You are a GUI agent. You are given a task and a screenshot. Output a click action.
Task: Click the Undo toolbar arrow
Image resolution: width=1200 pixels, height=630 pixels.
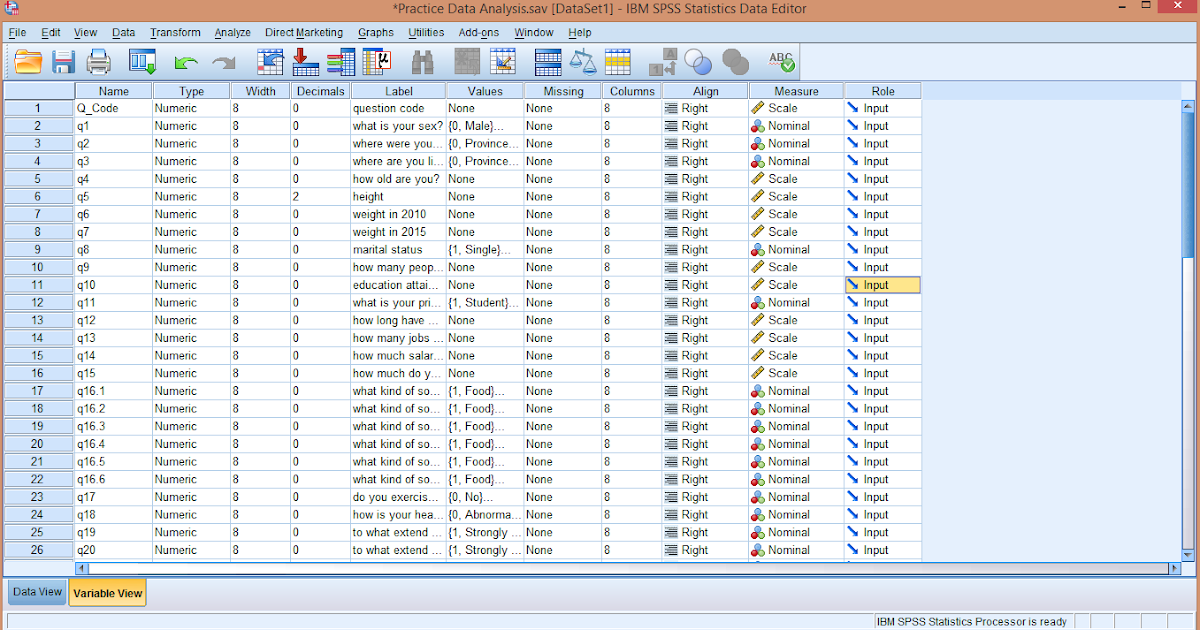186,61
